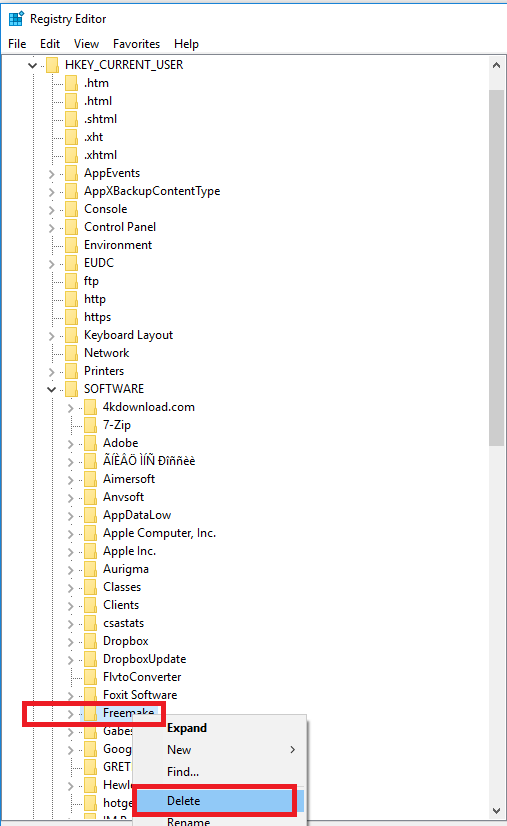Click the scrollbar up arrow

pos(496,65)
